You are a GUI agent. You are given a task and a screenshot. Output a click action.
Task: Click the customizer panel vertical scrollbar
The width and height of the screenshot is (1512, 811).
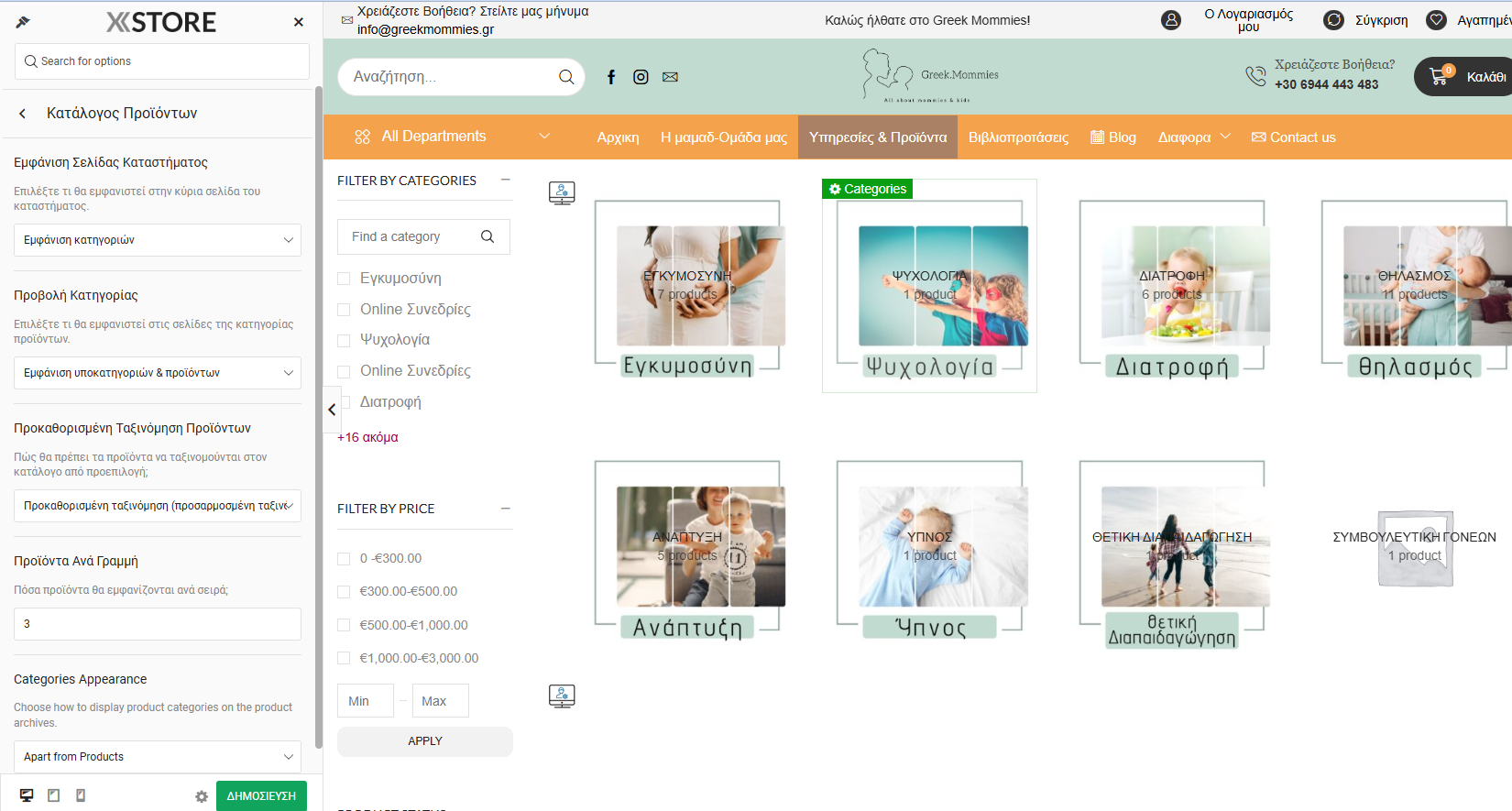318,412
